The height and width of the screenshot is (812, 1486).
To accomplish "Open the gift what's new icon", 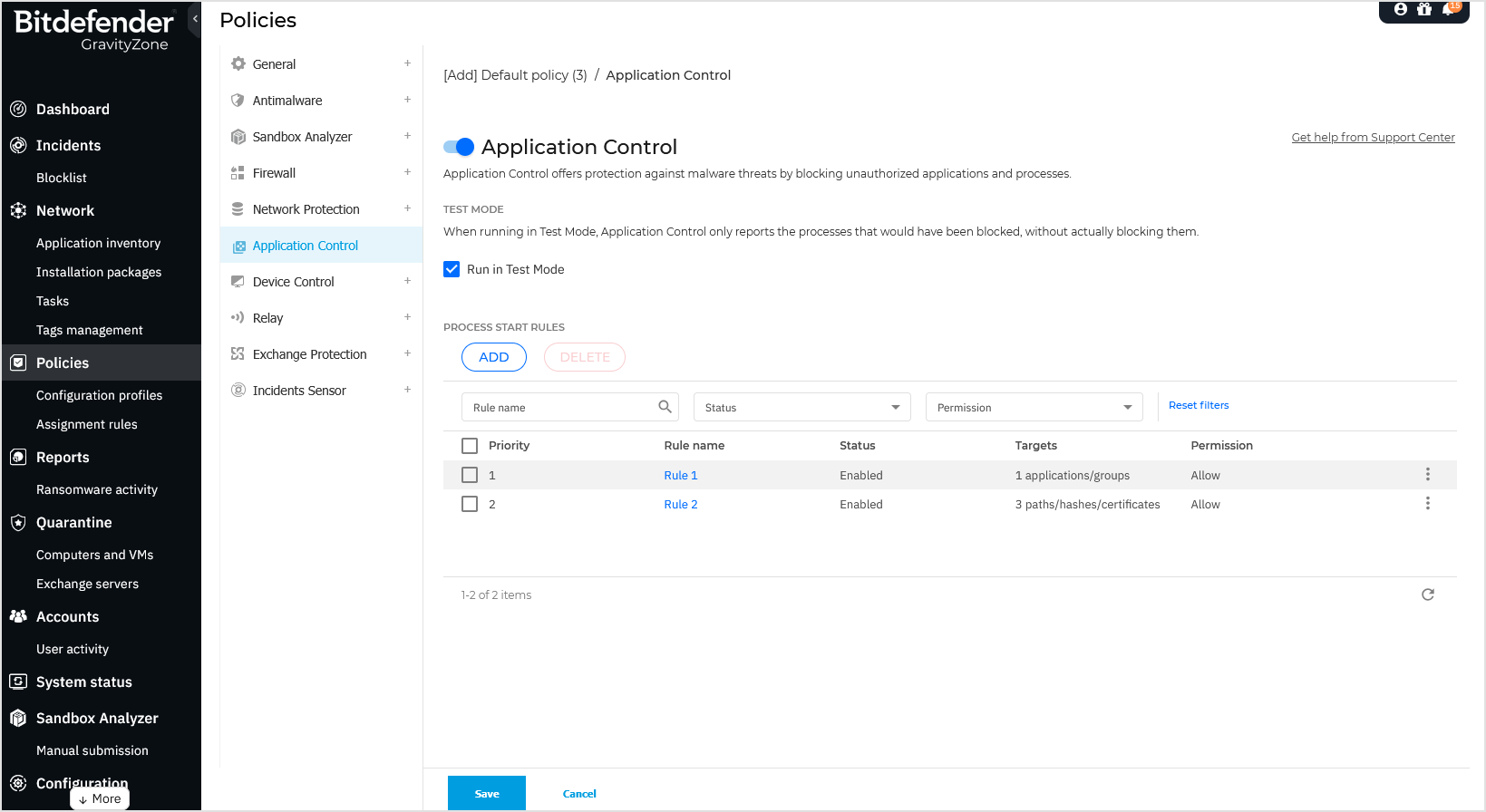I will click(x=1424, y=9).
